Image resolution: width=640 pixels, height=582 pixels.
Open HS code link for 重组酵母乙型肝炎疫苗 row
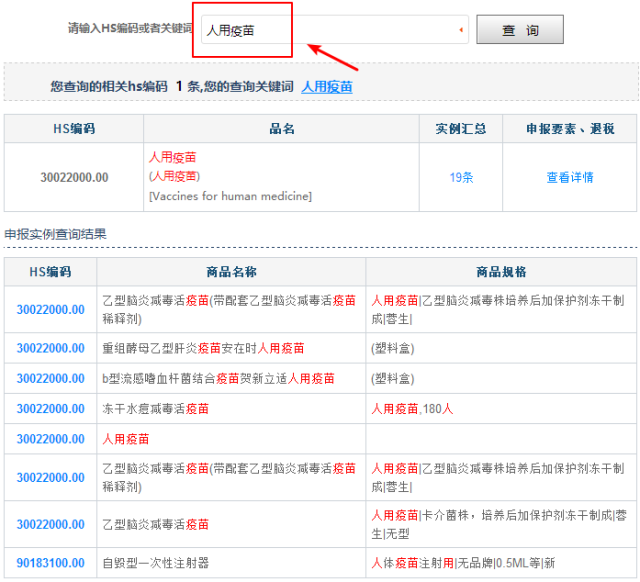(x=51, y=348)
